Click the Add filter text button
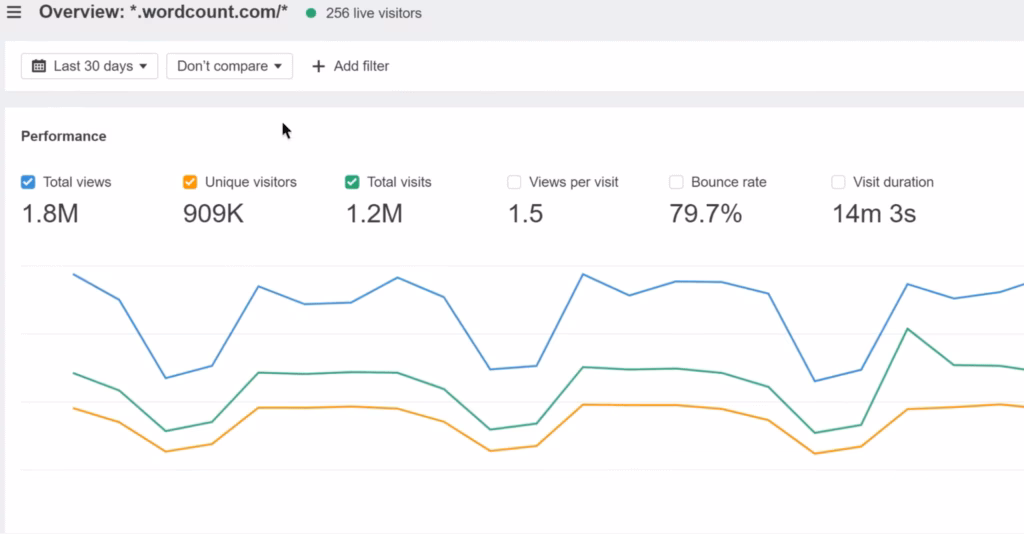 click(x=361, y=66)
